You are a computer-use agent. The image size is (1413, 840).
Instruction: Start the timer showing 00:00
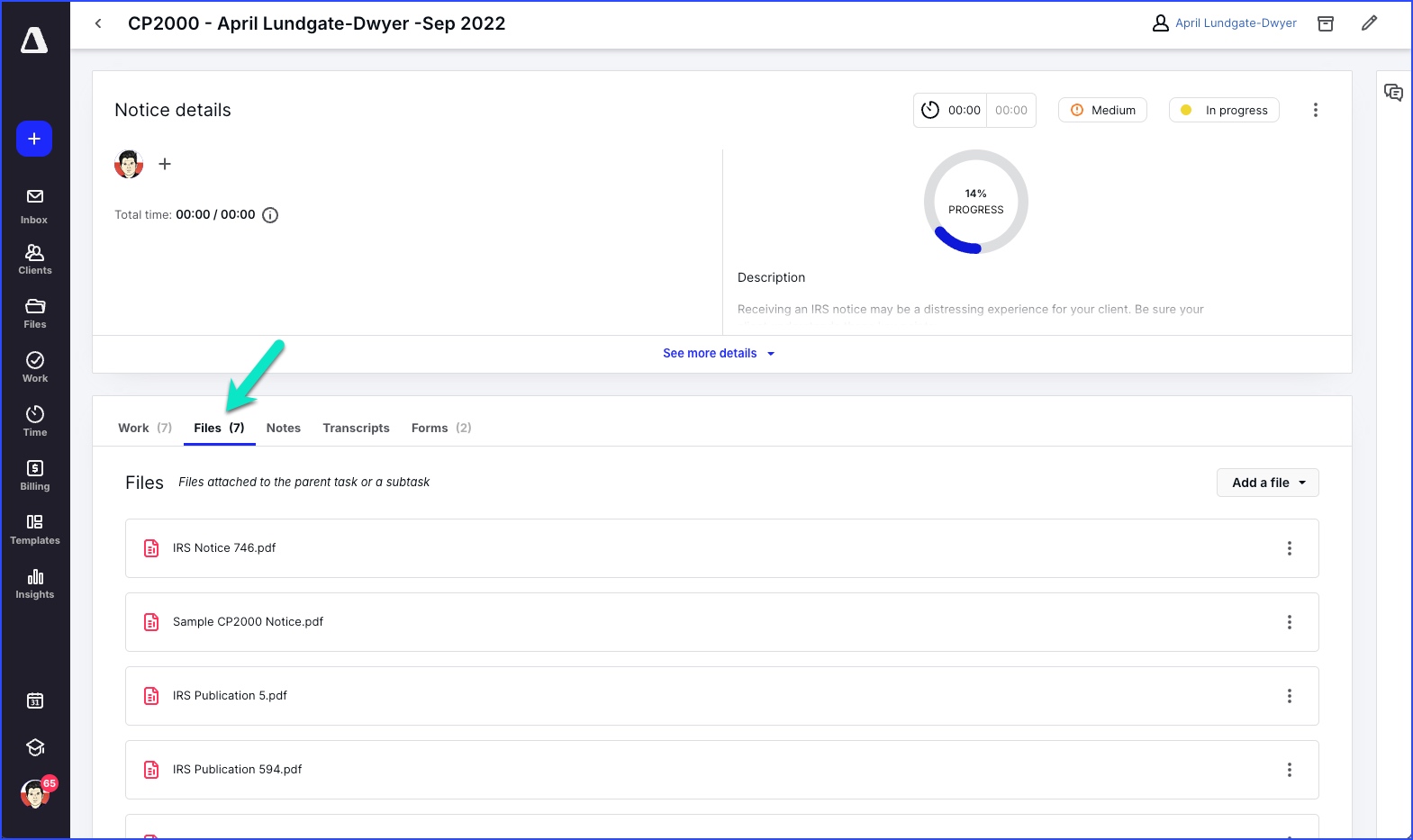tap(950, 110)
